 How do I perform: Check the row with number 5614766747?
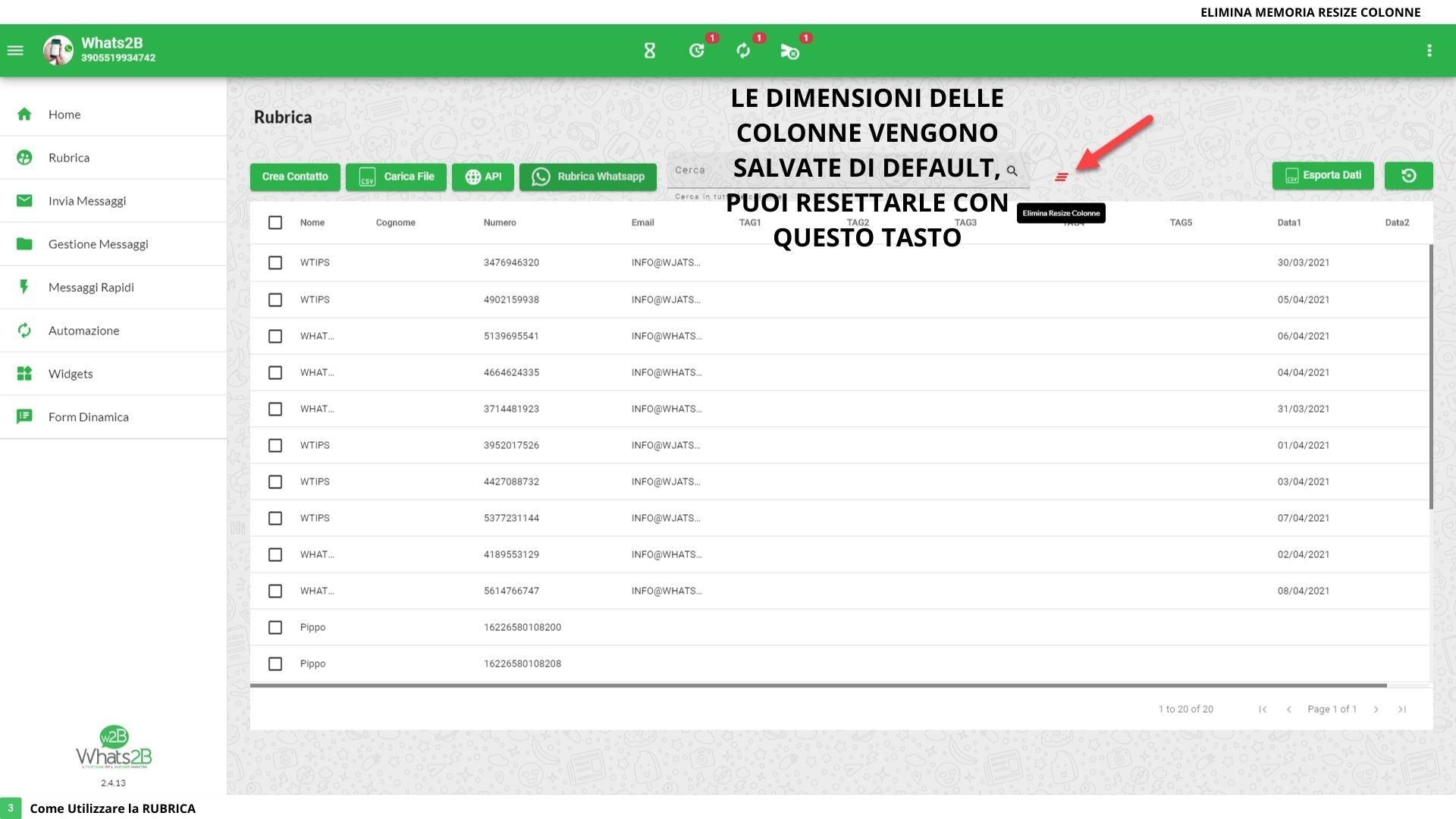tap(275, 591)
